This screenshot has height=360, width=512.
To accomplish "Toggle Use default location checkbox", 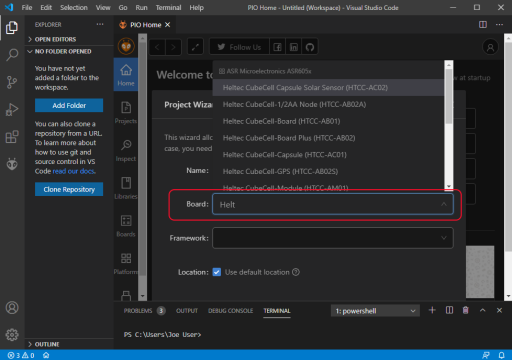I will (217, 272).
